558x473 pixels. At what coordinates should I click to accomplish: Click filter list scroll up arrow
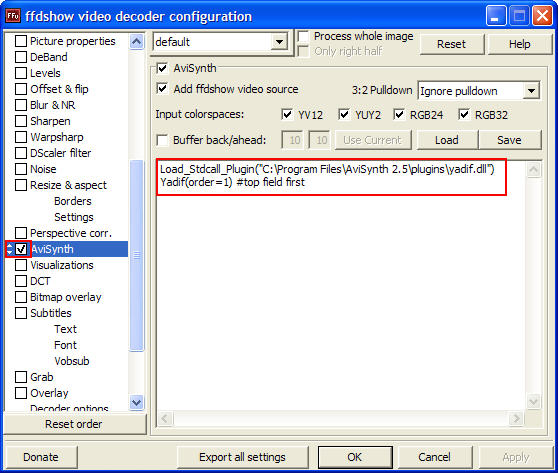click(x=137, y=42)
